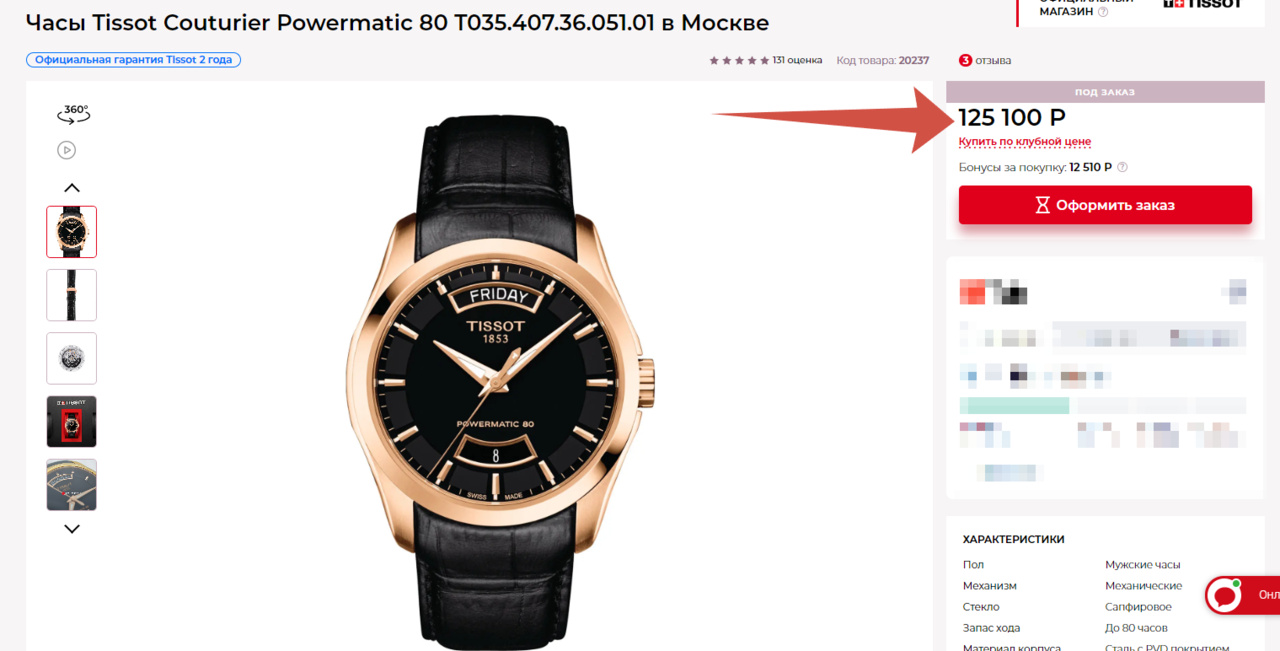Click the Tissot brand logo
The height and width of the screenshot is (651, 1280).
[x=1203, y=4]
